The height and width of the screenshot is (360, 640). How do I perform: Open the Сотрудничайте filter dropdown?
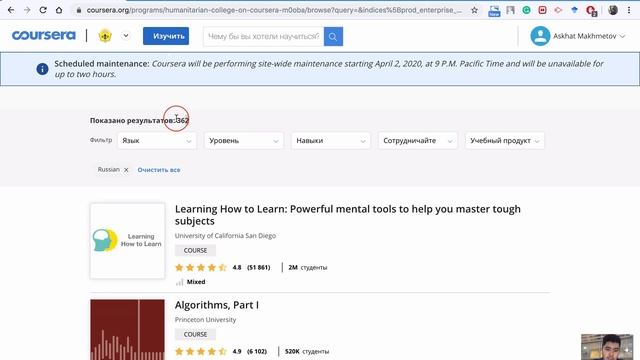[418, 140]
